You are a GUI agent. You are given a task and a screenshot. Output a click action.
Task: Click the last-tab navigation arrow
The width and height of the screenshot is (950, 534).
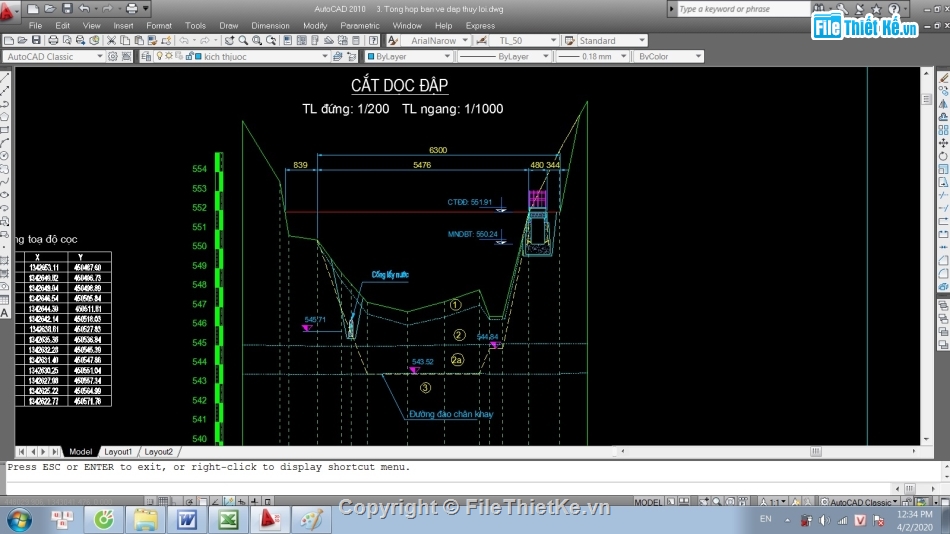pos(55,452)
